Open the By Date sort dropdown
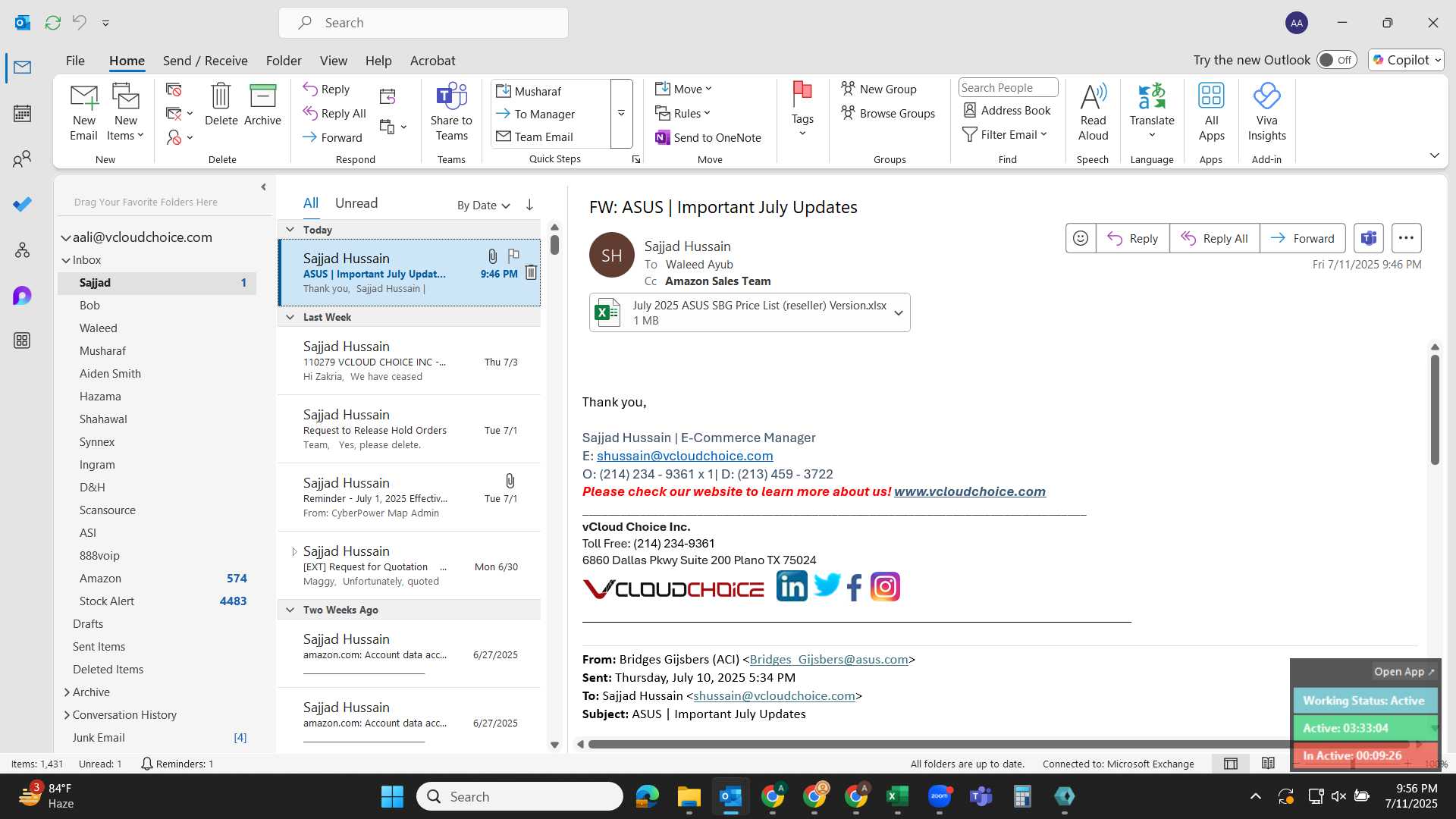1456x819 pixels. (483, 206)
